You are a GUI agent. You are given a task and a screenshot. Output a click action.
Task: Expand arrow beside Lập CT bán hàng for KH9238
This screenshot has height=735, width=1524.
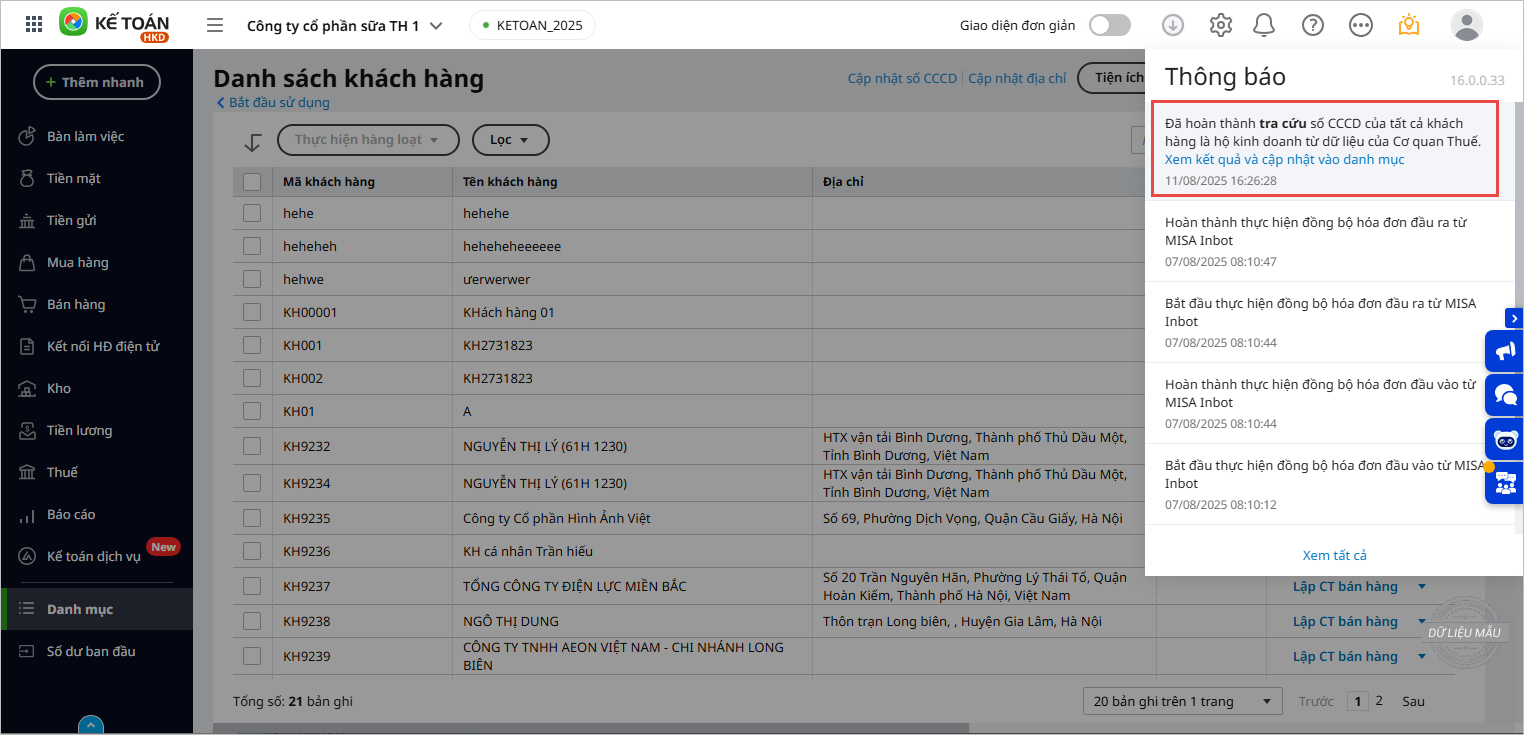(1422, 622)
